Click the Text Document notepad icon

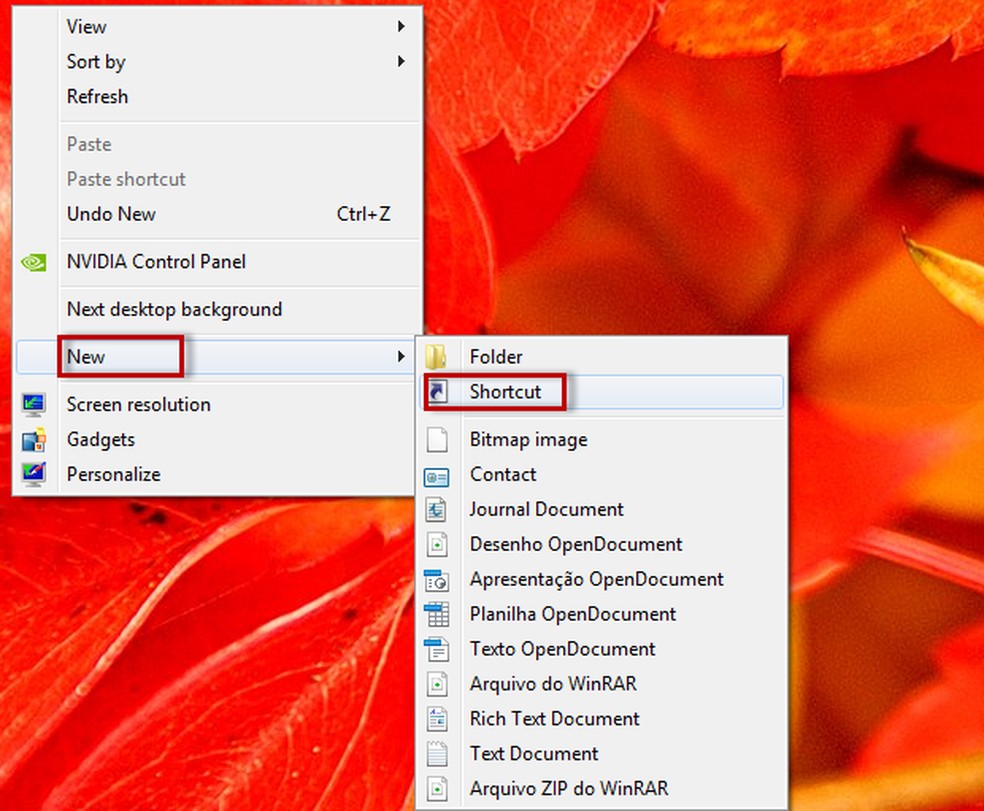click(437, 753)
